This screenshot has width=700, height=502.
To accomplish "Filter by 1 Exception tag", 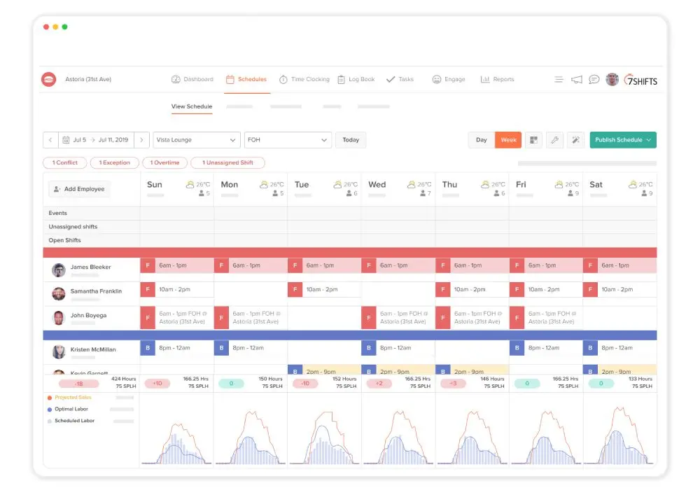I will (114, 163).
